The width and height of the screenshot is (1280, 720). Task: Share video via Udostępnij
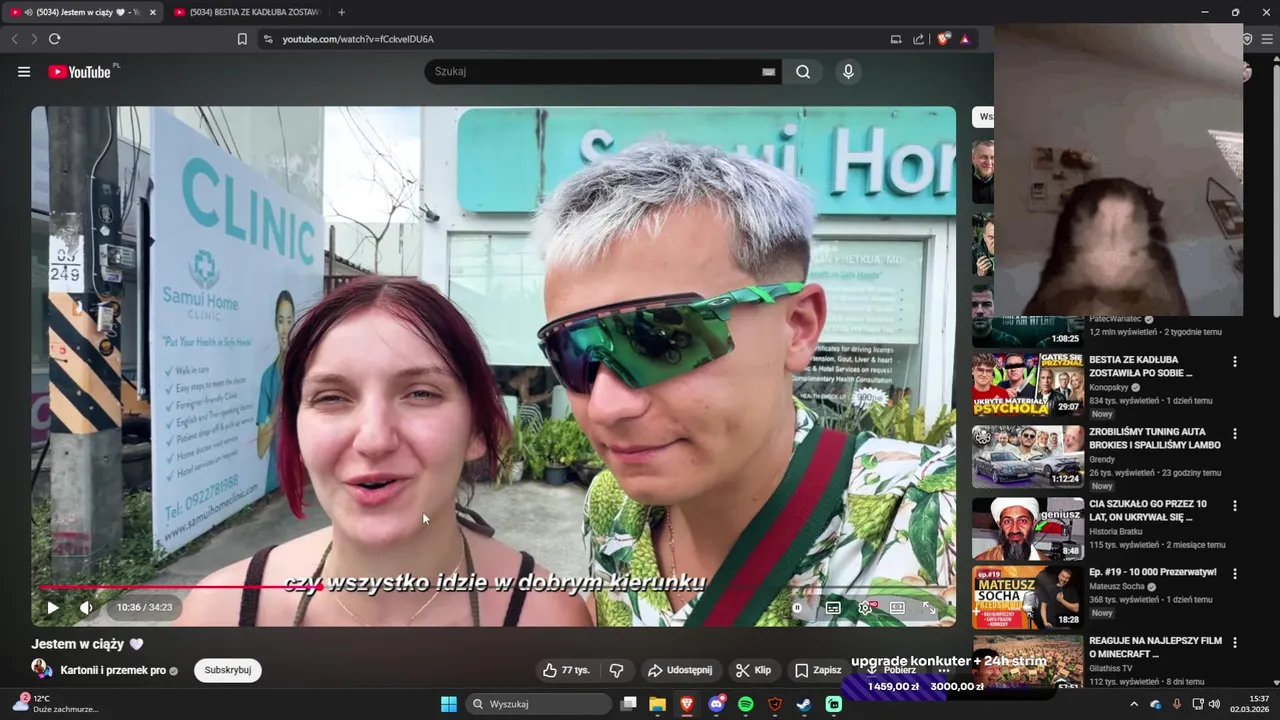coord(679,670)
